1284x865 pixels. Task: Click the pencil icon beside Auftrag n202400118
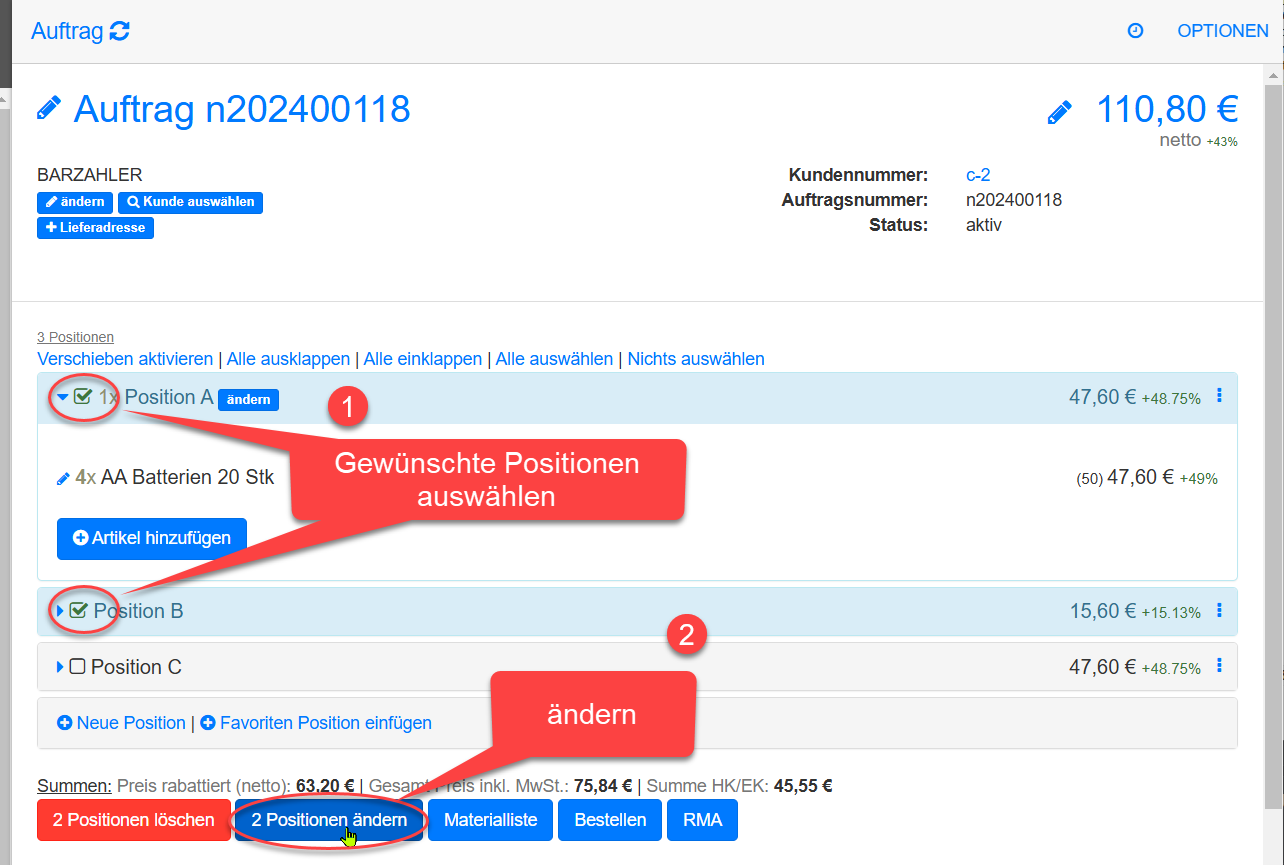pyautogui.click(x=49, y=108)
